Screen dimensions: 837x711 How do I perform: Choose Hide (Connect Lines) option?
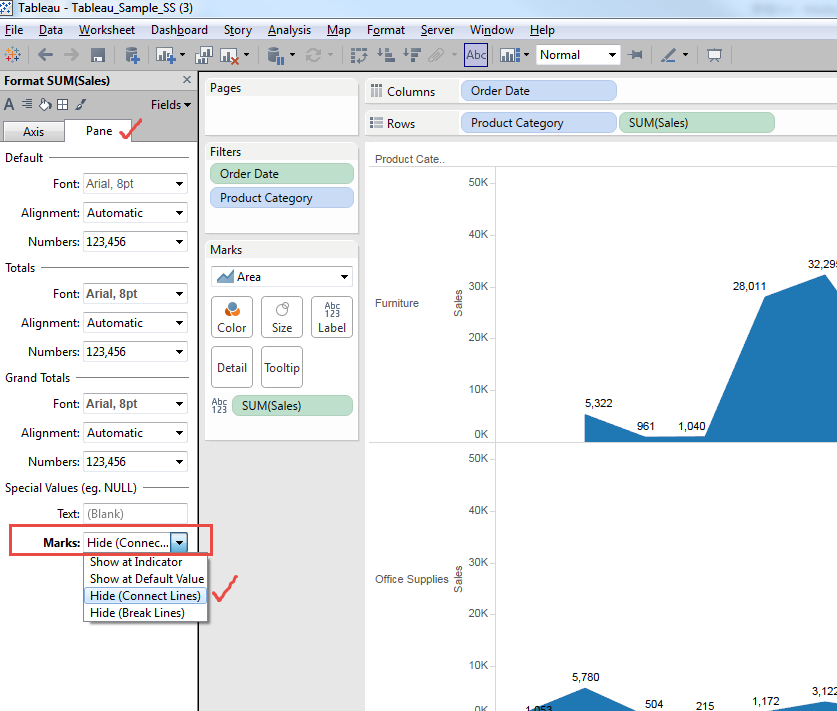pyautogui.click(x=145, y=596)
